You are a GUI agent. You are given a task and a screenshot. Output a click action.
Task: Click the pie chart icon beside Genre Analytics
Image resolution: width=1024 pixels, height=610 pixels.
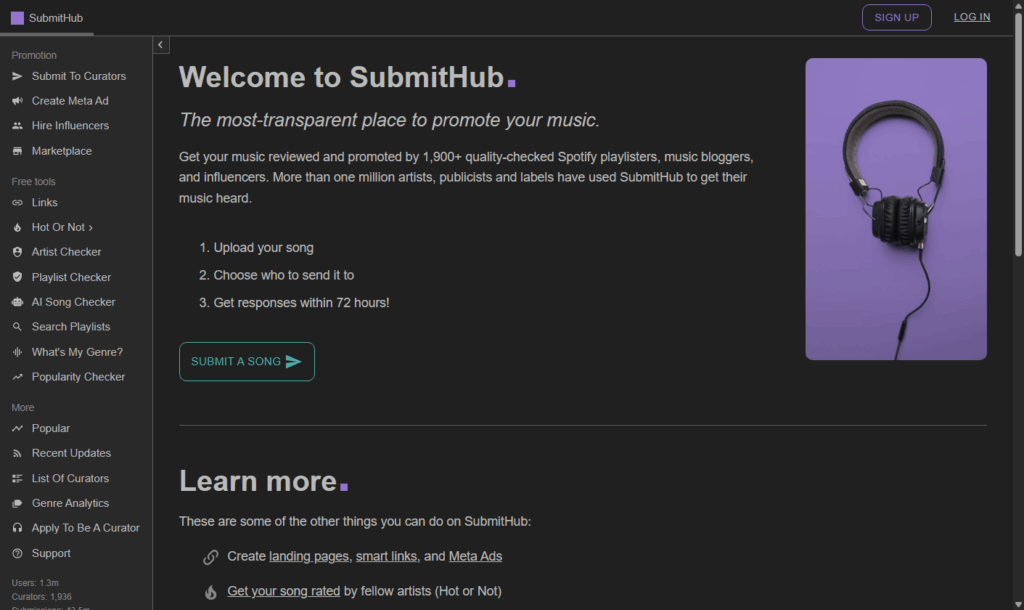click(17, 504)
